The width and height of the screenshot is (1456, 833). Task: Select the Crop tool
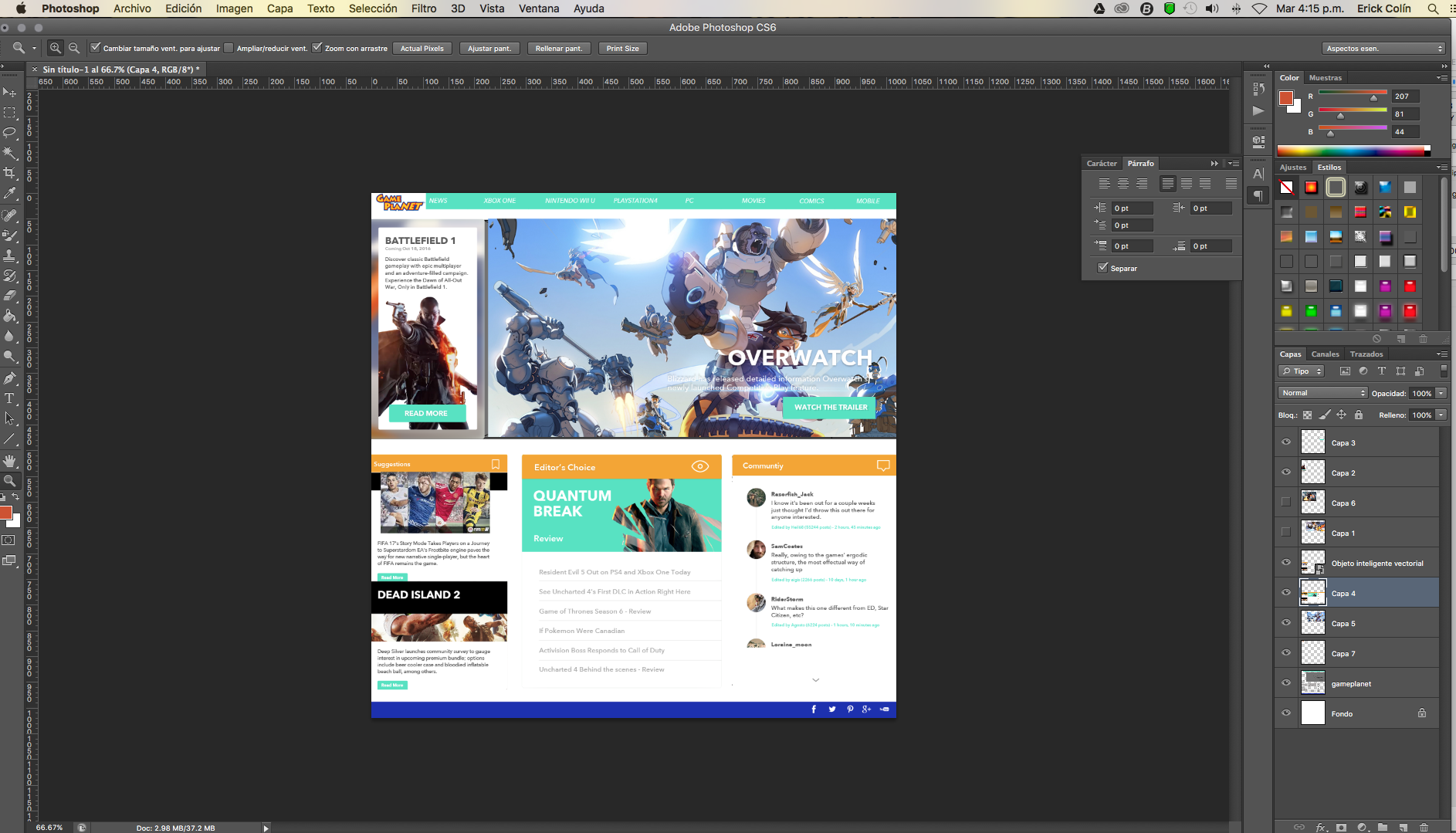pos(10,173)
